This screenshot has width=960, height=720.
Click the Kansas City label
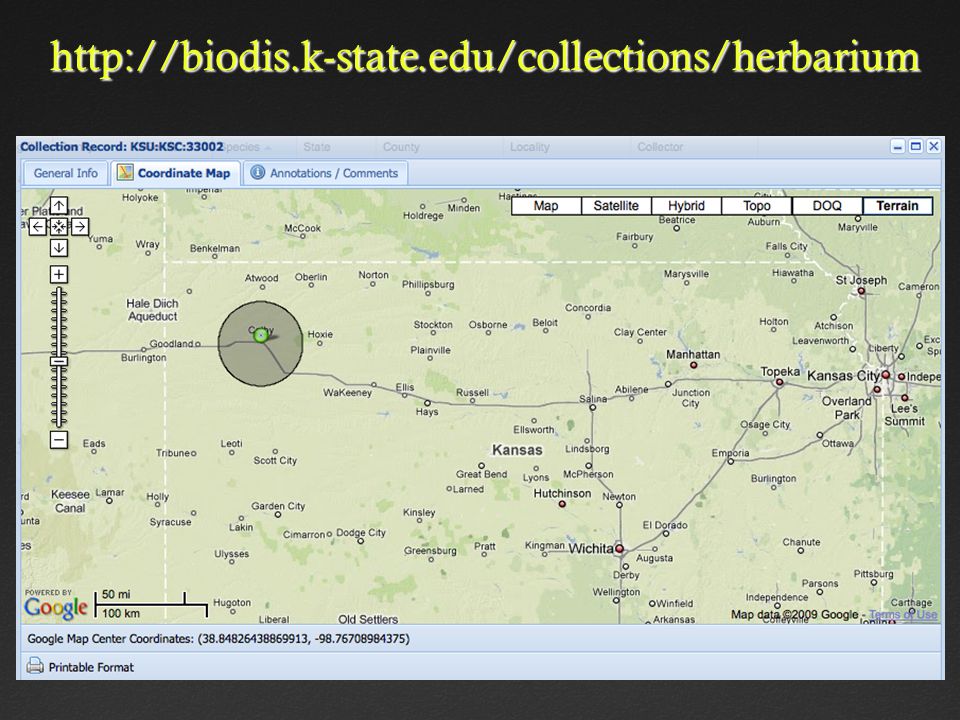(843, 375)
